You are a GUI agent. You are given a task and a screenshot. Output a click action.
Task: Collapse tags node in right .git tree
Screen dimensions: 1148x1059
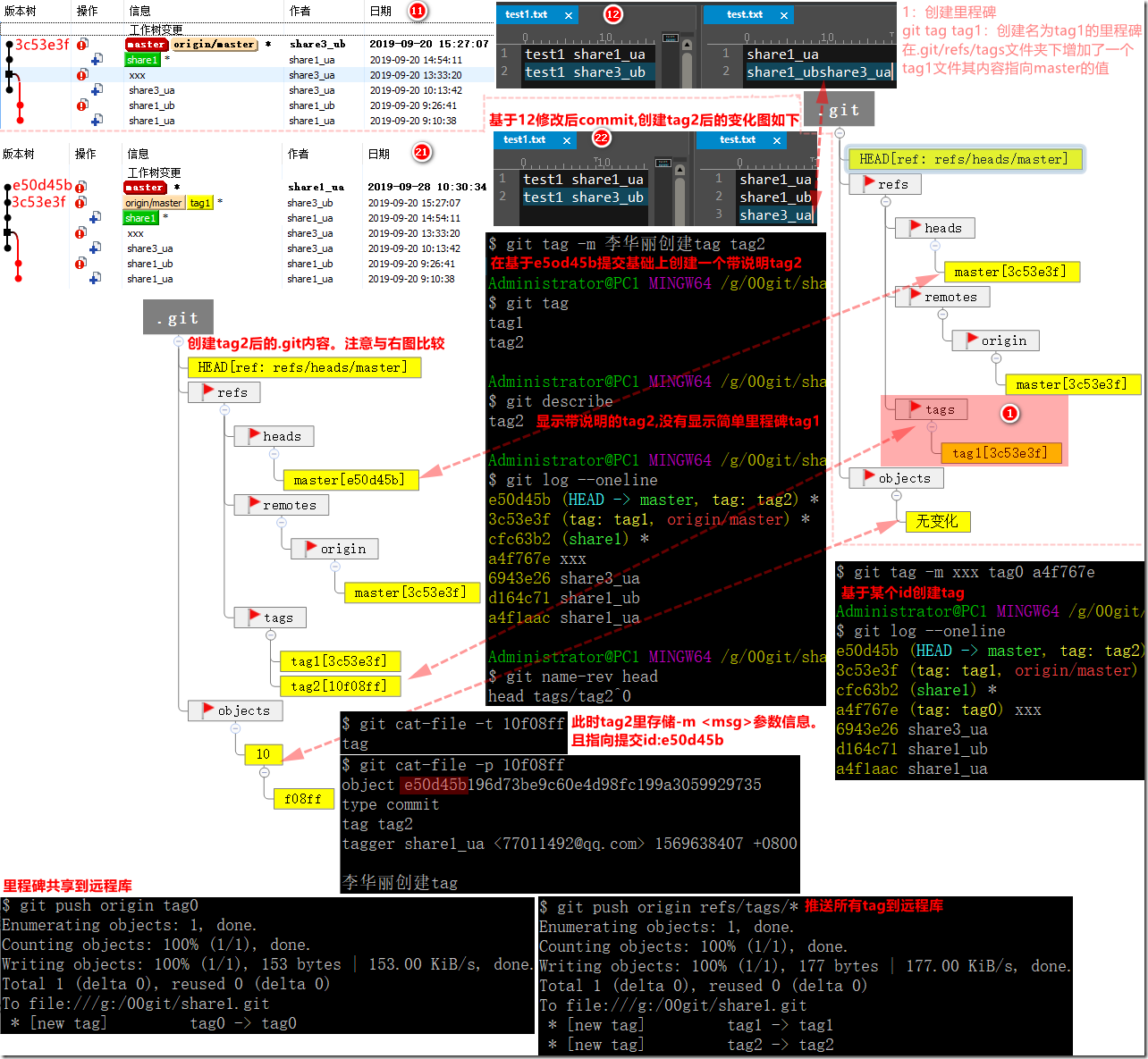tap(932, 427)
